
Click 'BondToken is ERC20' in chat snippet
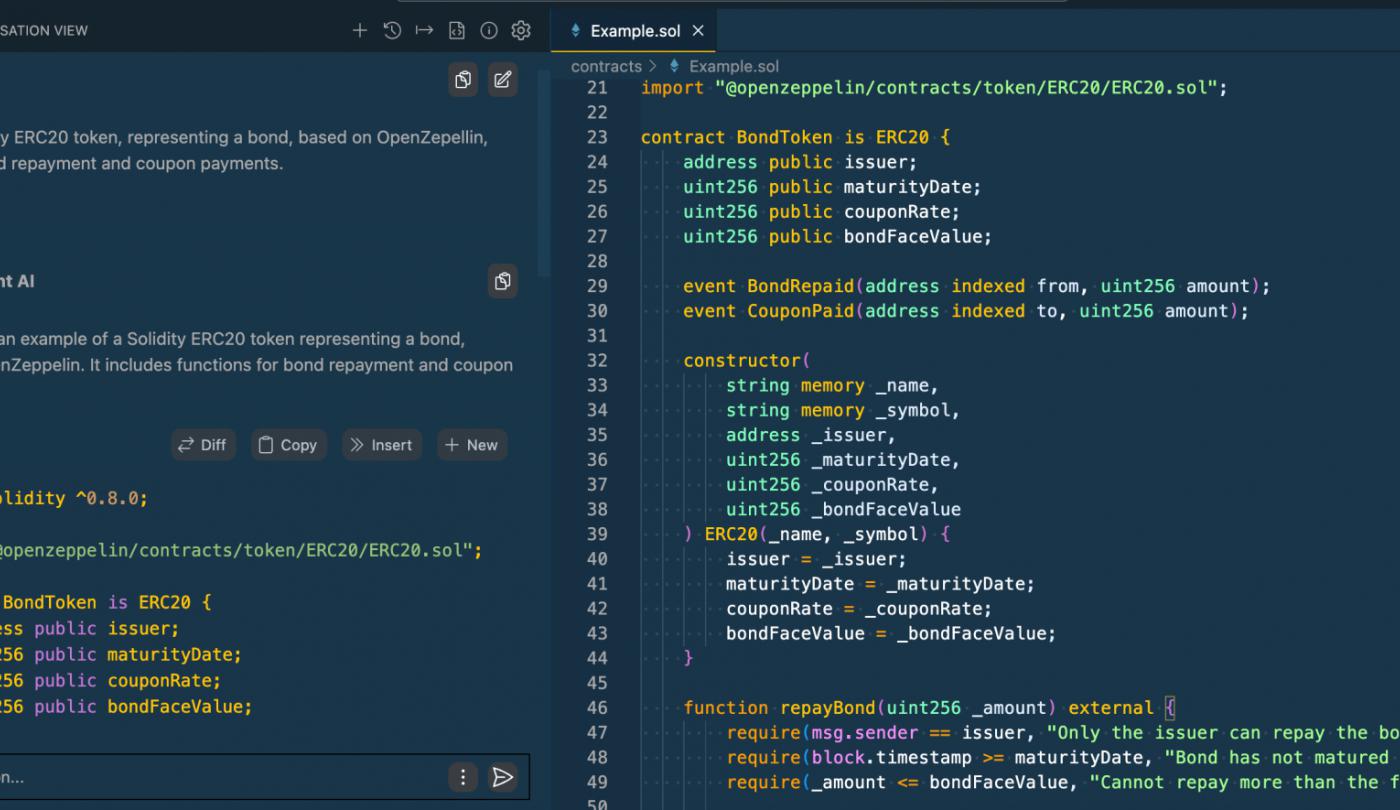(x=97, y=603)
